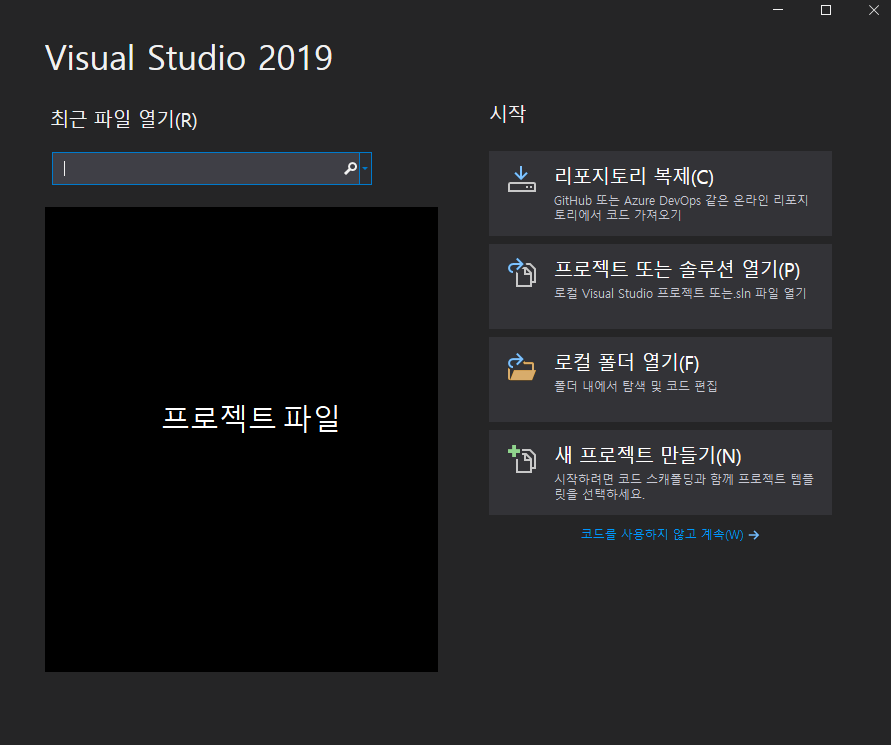Viewport: 896px width, 750px height.
Task: Click the 프로젝트 파일 recent list area
Action: pyautogui.click(x=243, y=441)
